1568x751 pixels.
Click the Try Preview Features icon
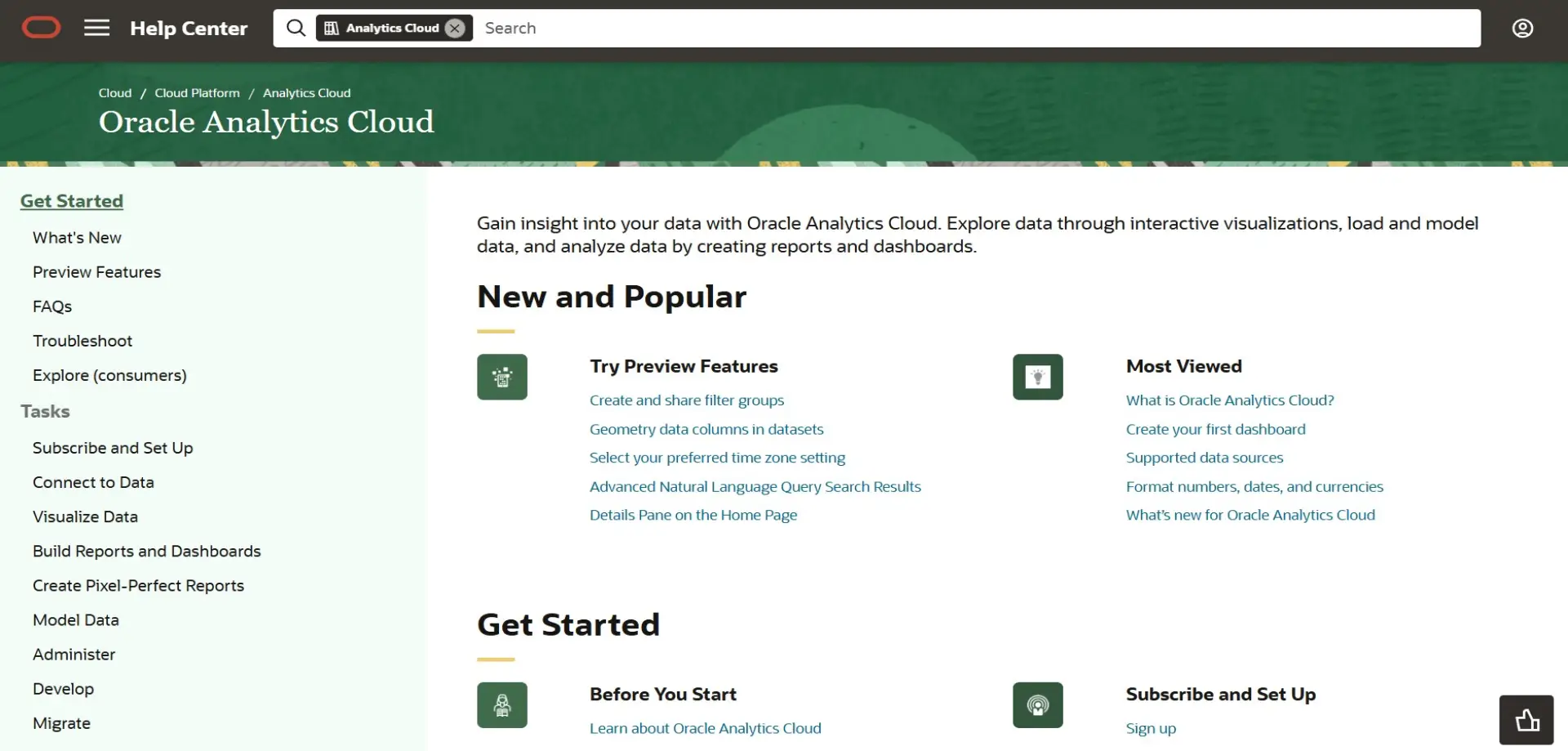pos(502,377)
